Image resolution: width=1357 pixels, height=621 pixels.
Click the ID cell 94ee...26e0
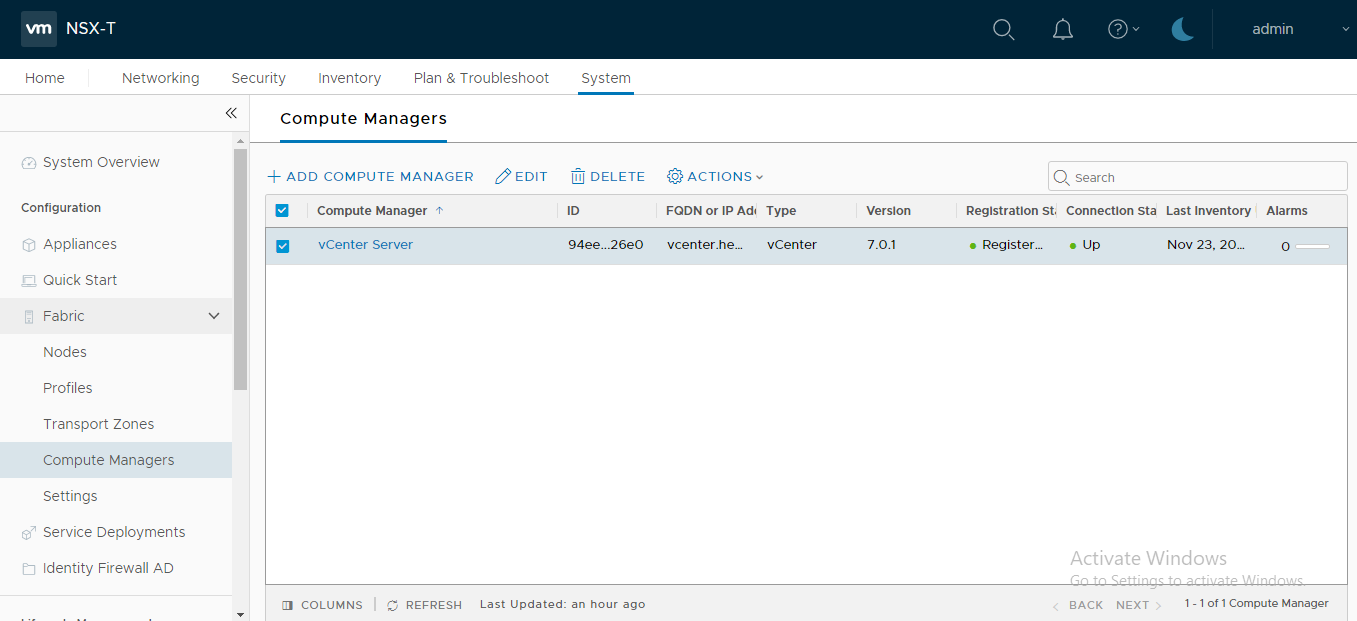pos(605,244)
